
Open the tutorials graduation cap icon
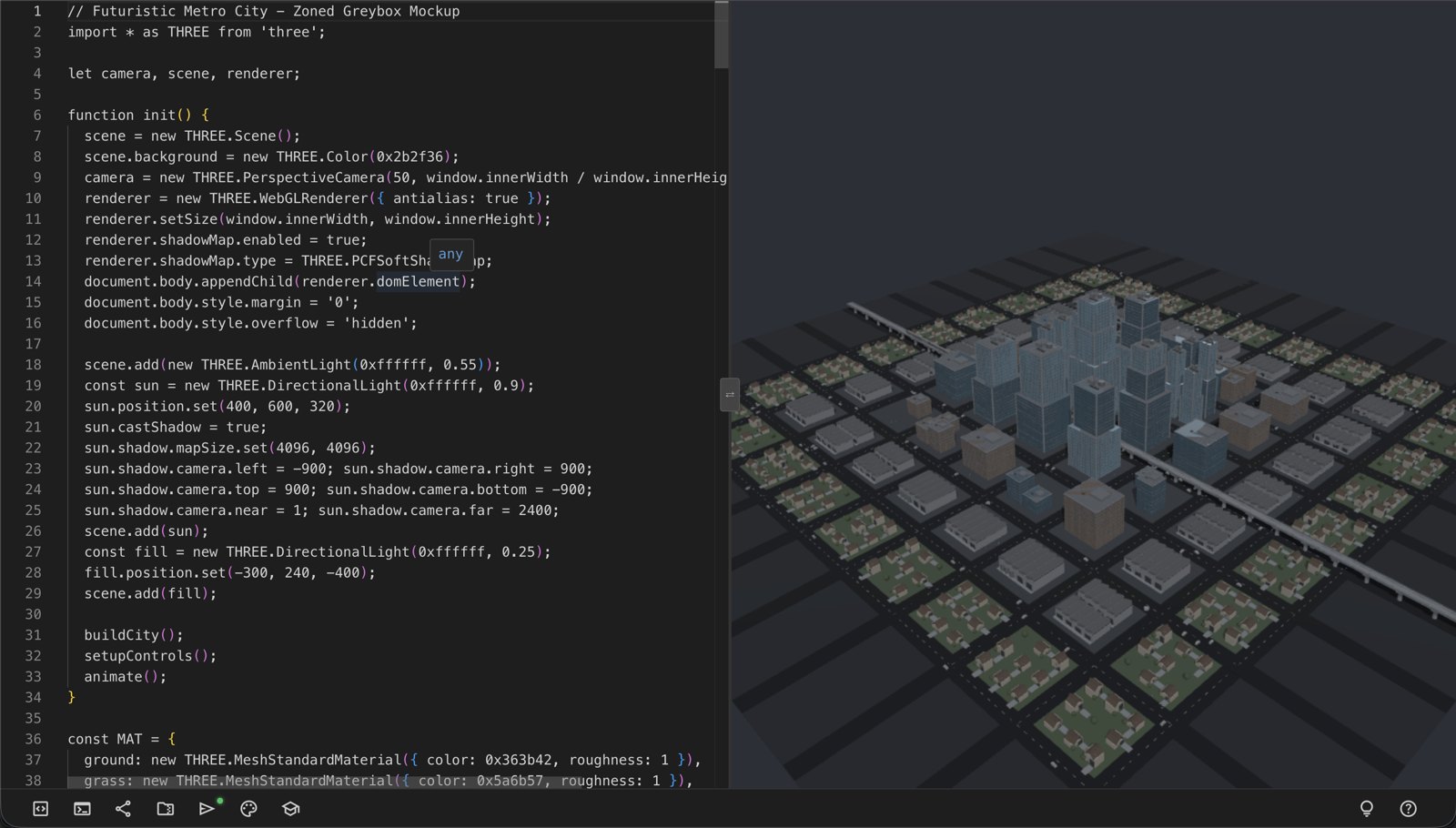tap(290, 808)
